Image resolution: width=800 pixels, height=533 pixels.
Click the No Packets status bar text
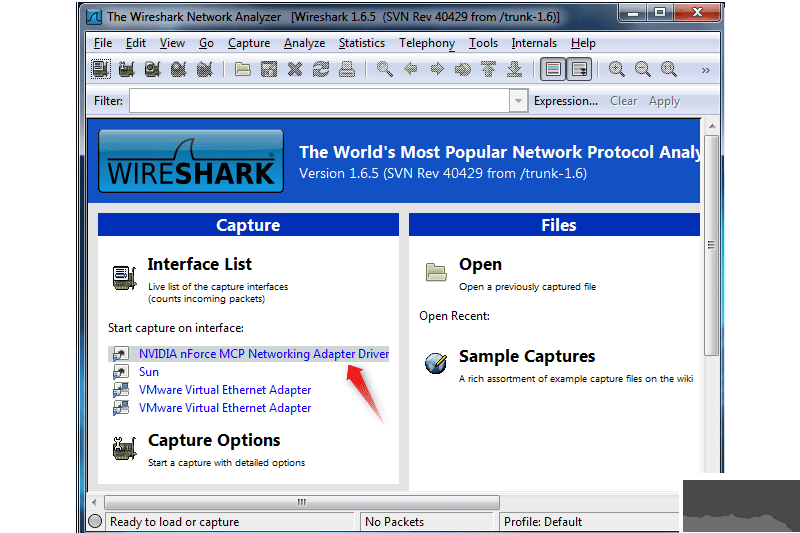394,522
